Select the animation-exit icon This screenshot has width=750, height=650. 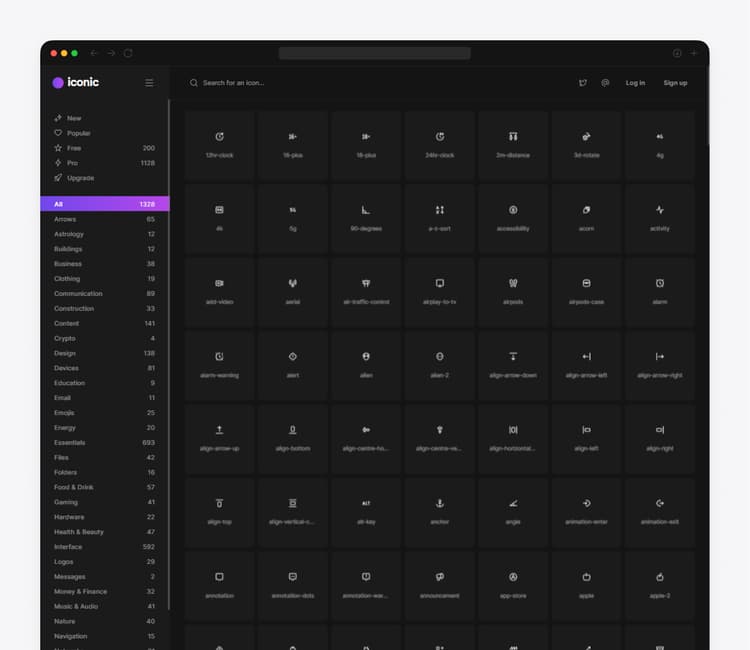click(660, 513)
